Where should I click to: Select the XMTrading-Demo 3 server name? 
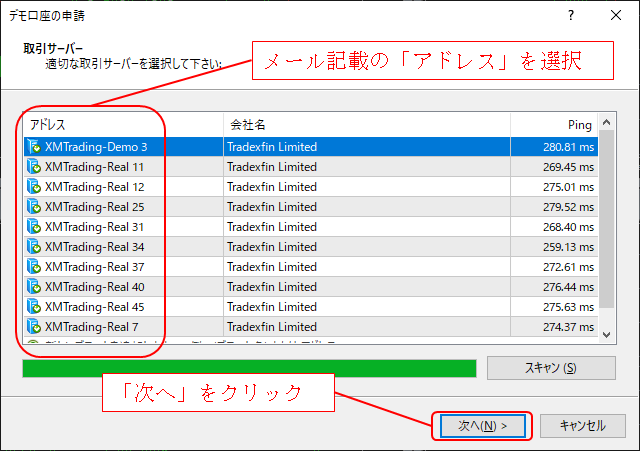coord(96,147)
